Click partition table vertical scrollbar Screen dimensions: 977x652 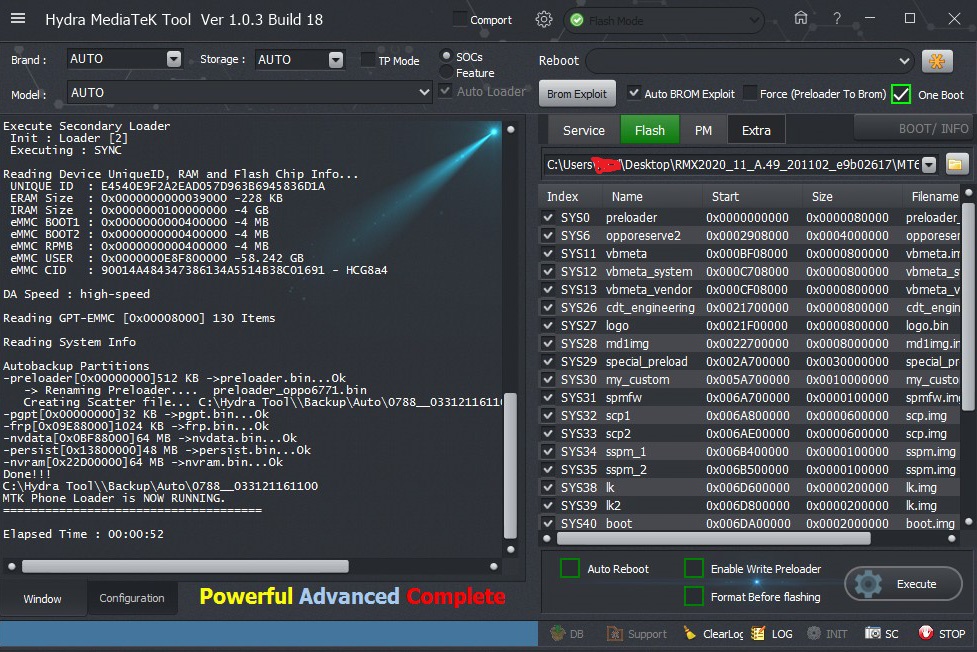(968, 307)
